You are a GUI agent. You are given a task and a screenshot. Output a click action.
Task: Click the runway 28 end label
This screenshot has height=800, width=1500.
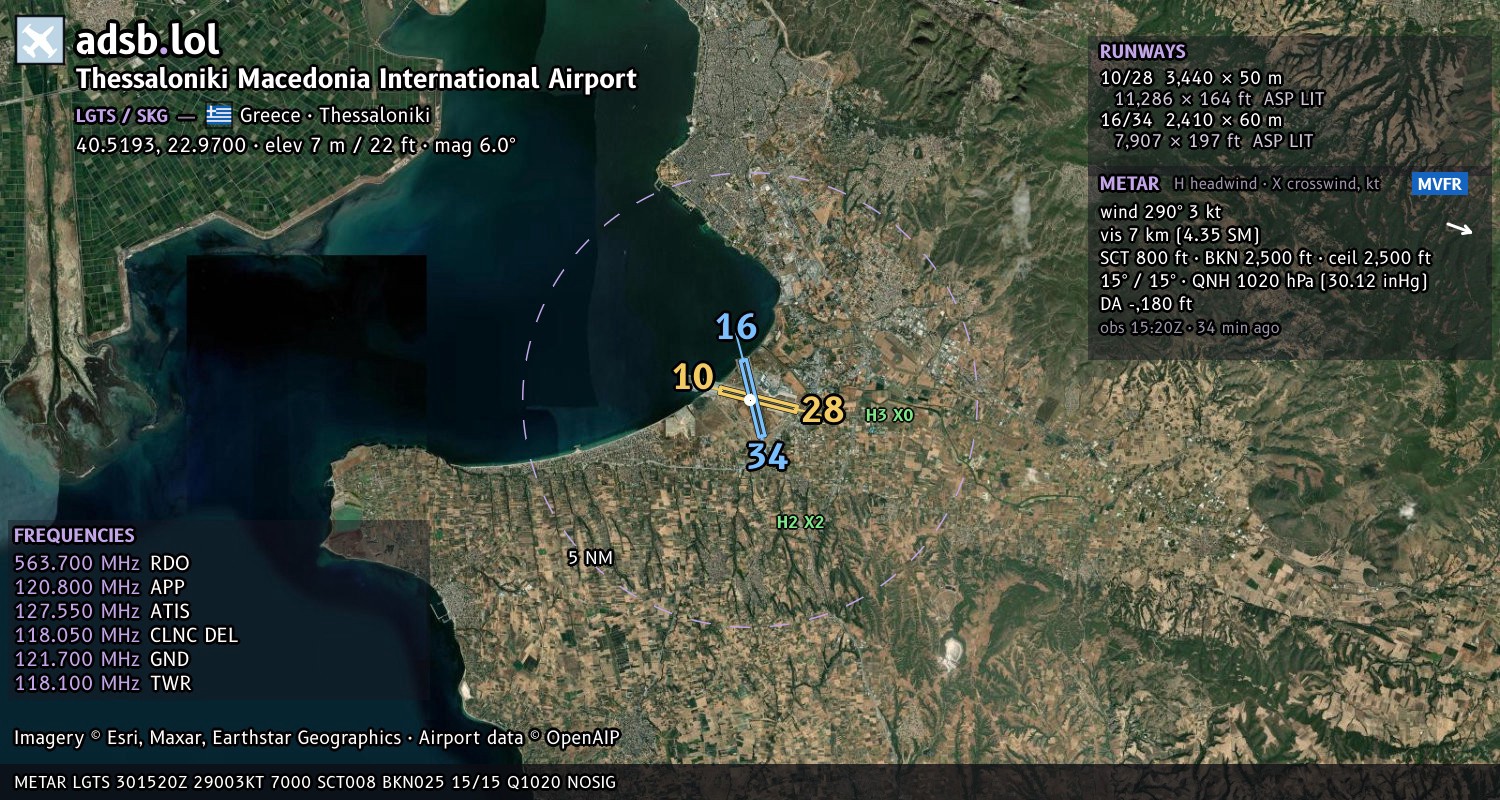click(823, 410)
